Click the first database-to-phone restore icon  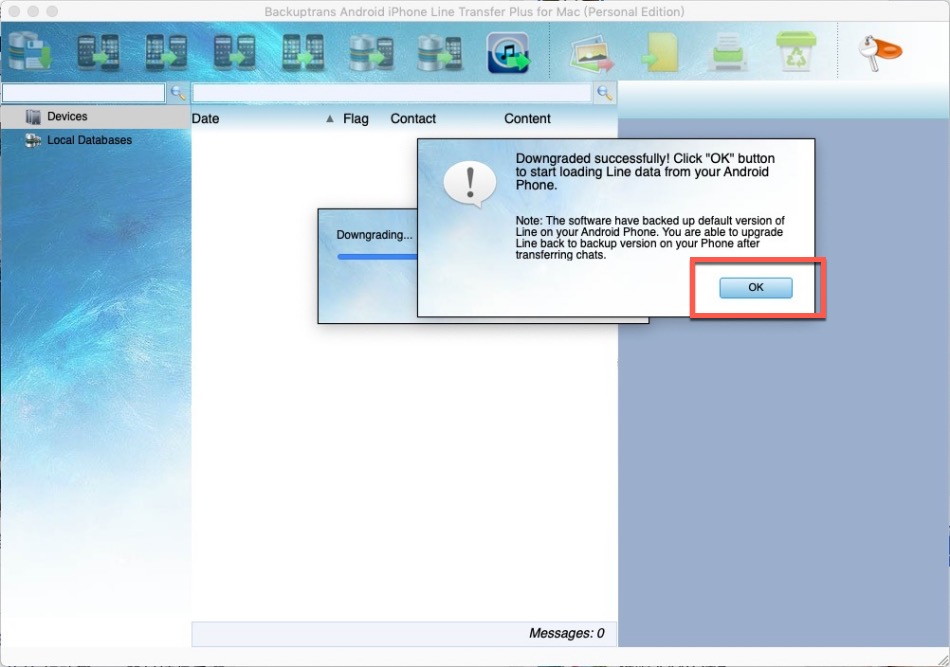371,52
